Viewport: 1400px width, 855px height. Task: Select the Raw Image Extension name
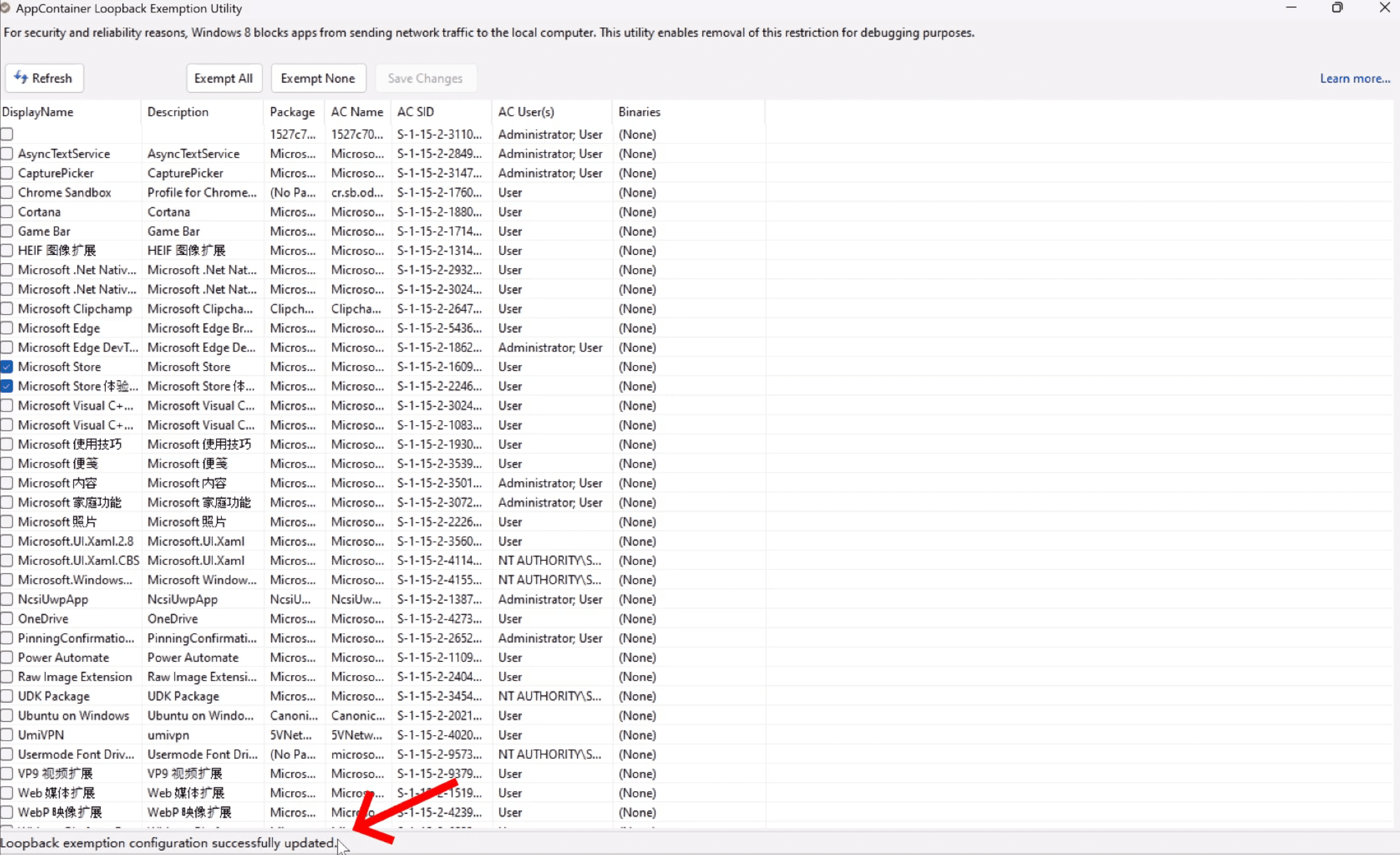[75, 677]
